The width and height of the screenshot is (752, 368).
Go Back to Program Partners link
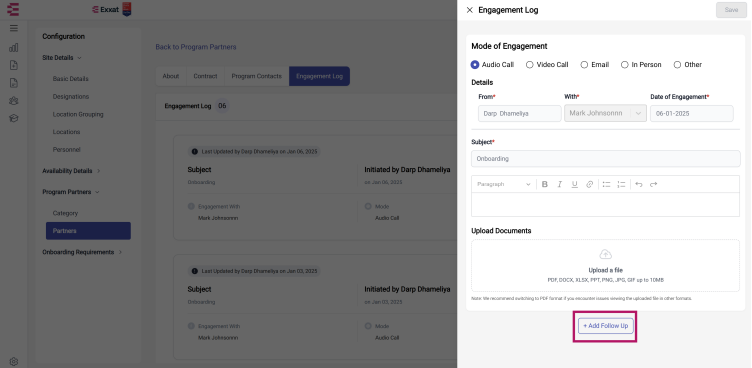tap(196, 47)
